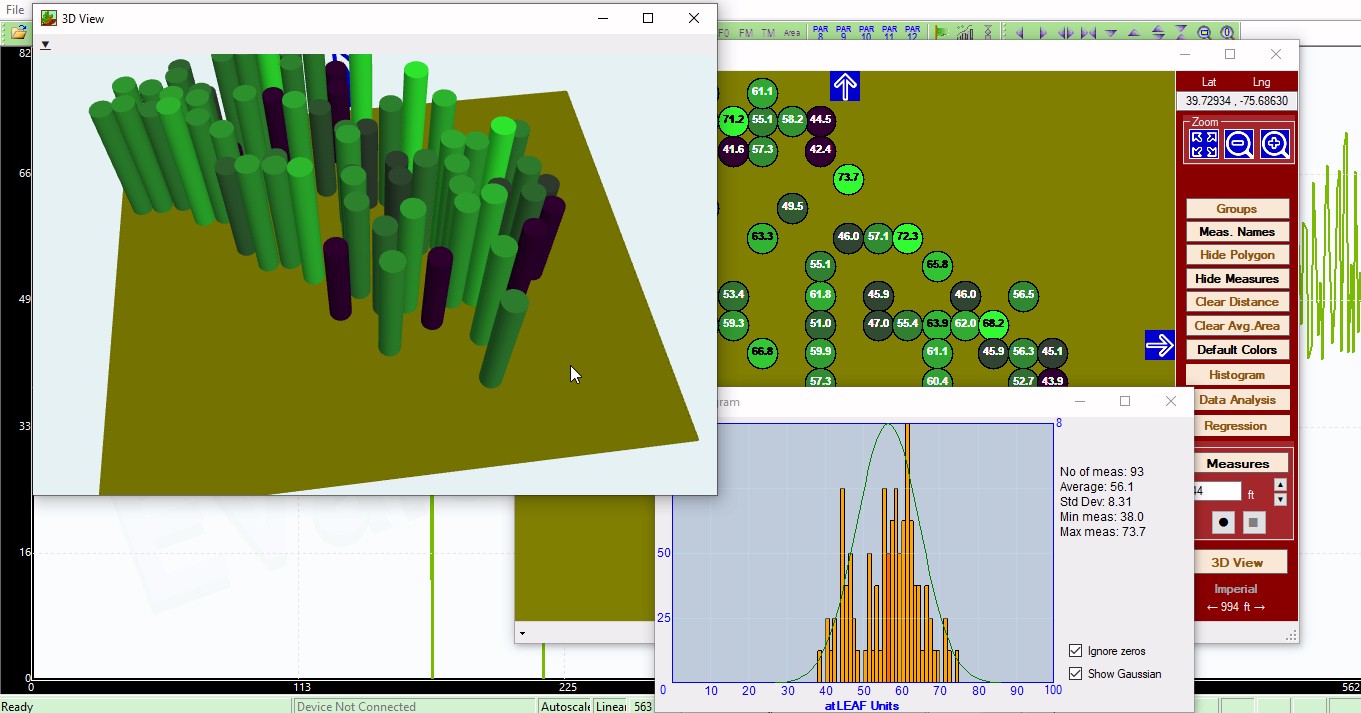Select the circle marker shape button
The width and height of the screenshot is (1361, 713).
(x=1222, y=522)
